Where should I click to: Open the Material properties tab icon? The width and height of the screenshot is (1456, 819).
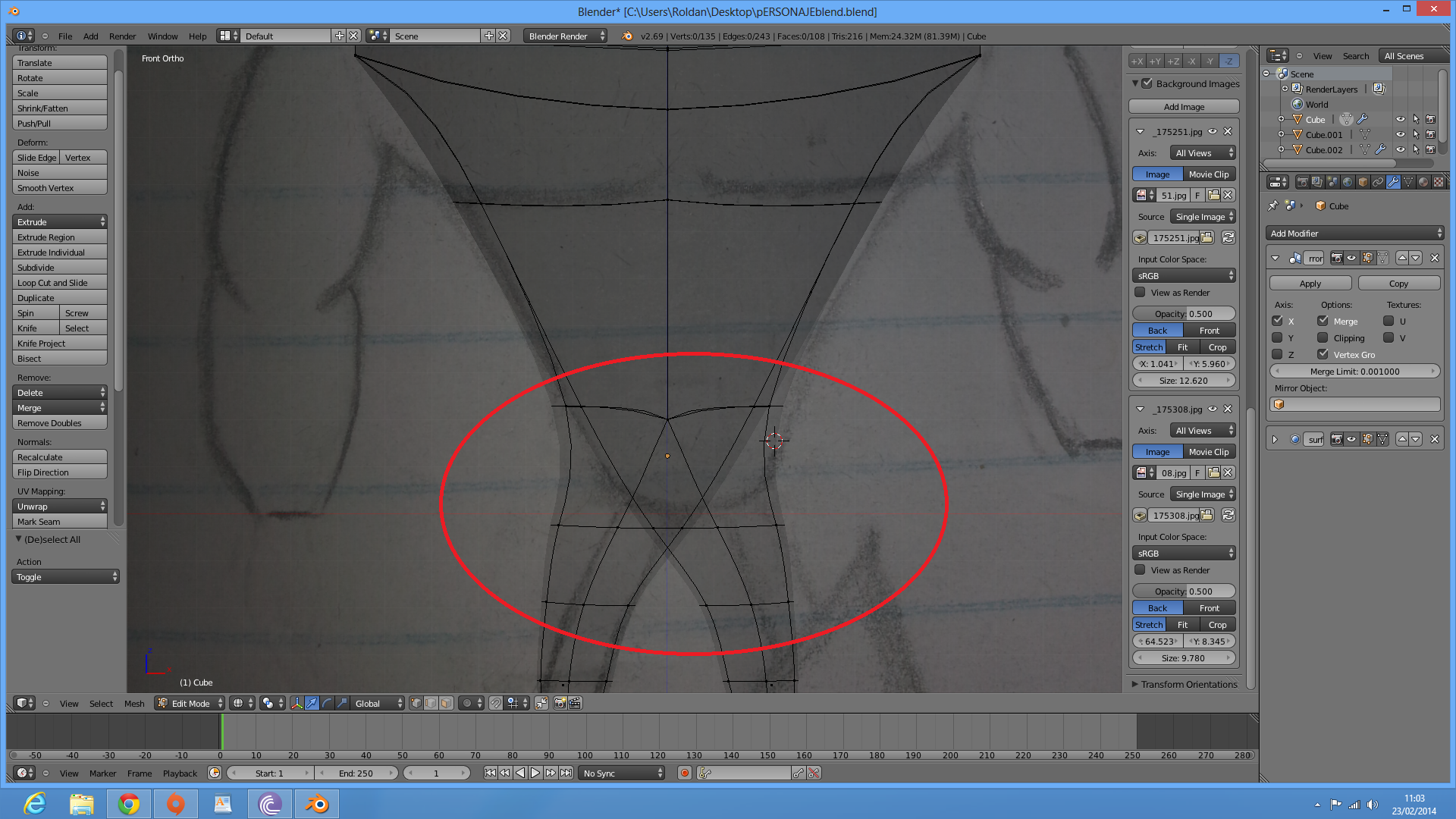(1423, 182)
